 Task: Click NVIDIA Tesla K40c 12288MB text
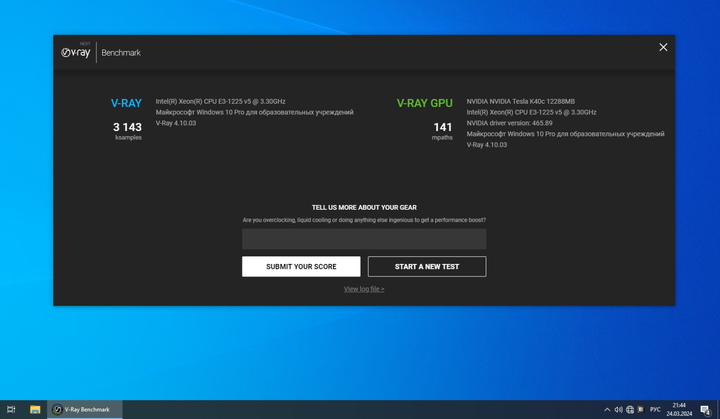tap(521, 101)
